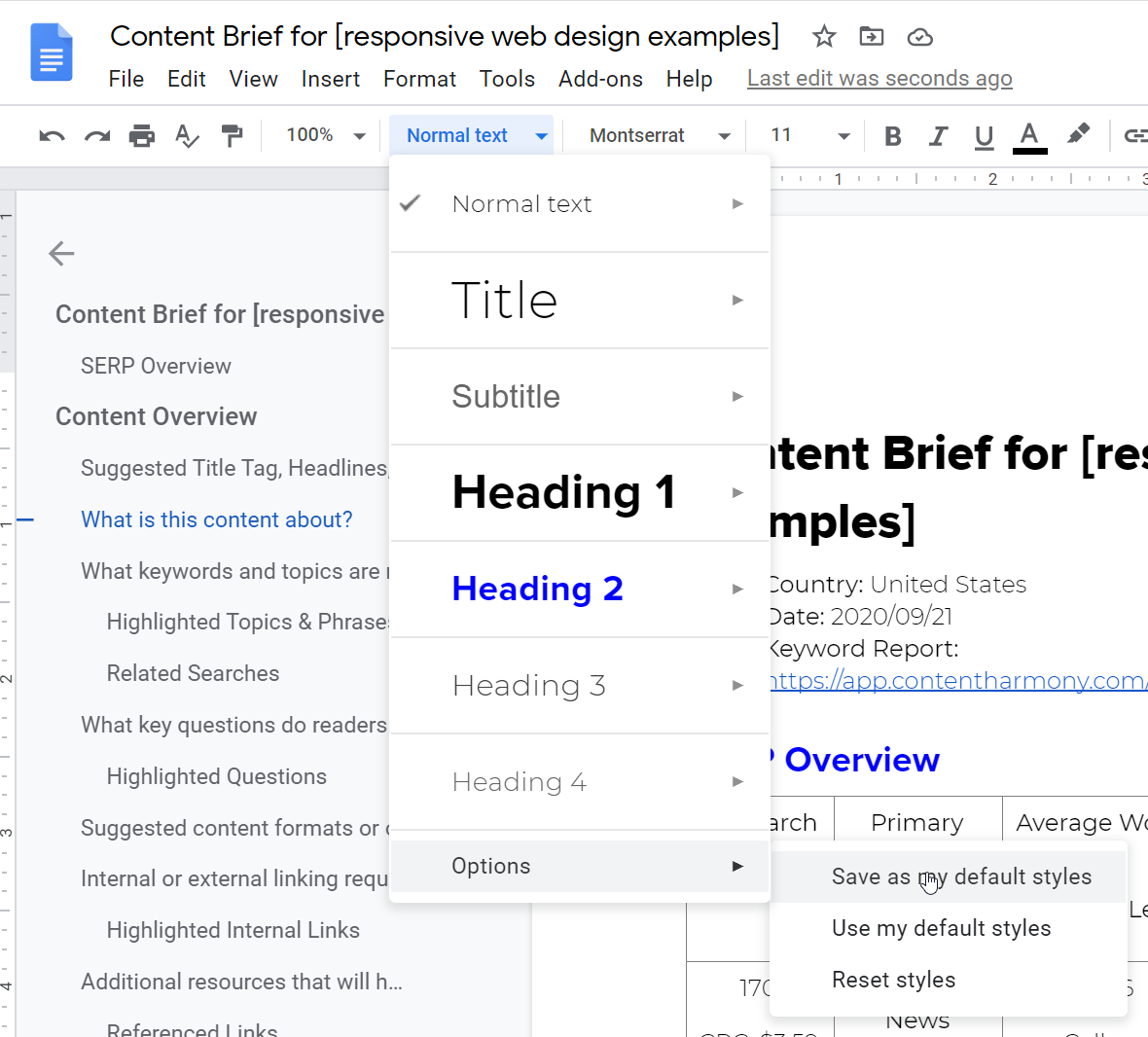The width and height of the screenshot is (1148, 1037).
Task: Check the cloud save status icon
Action: (919, 37)
